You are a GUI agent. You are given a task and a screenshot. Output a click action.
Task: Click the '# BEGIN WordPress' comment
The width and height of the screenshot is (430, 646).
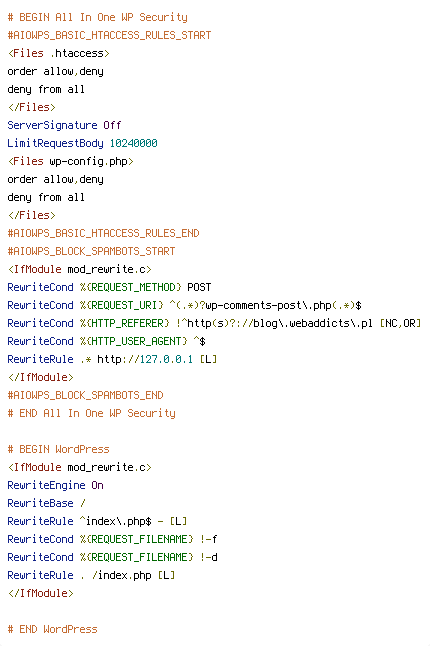[x=58, y=449]
